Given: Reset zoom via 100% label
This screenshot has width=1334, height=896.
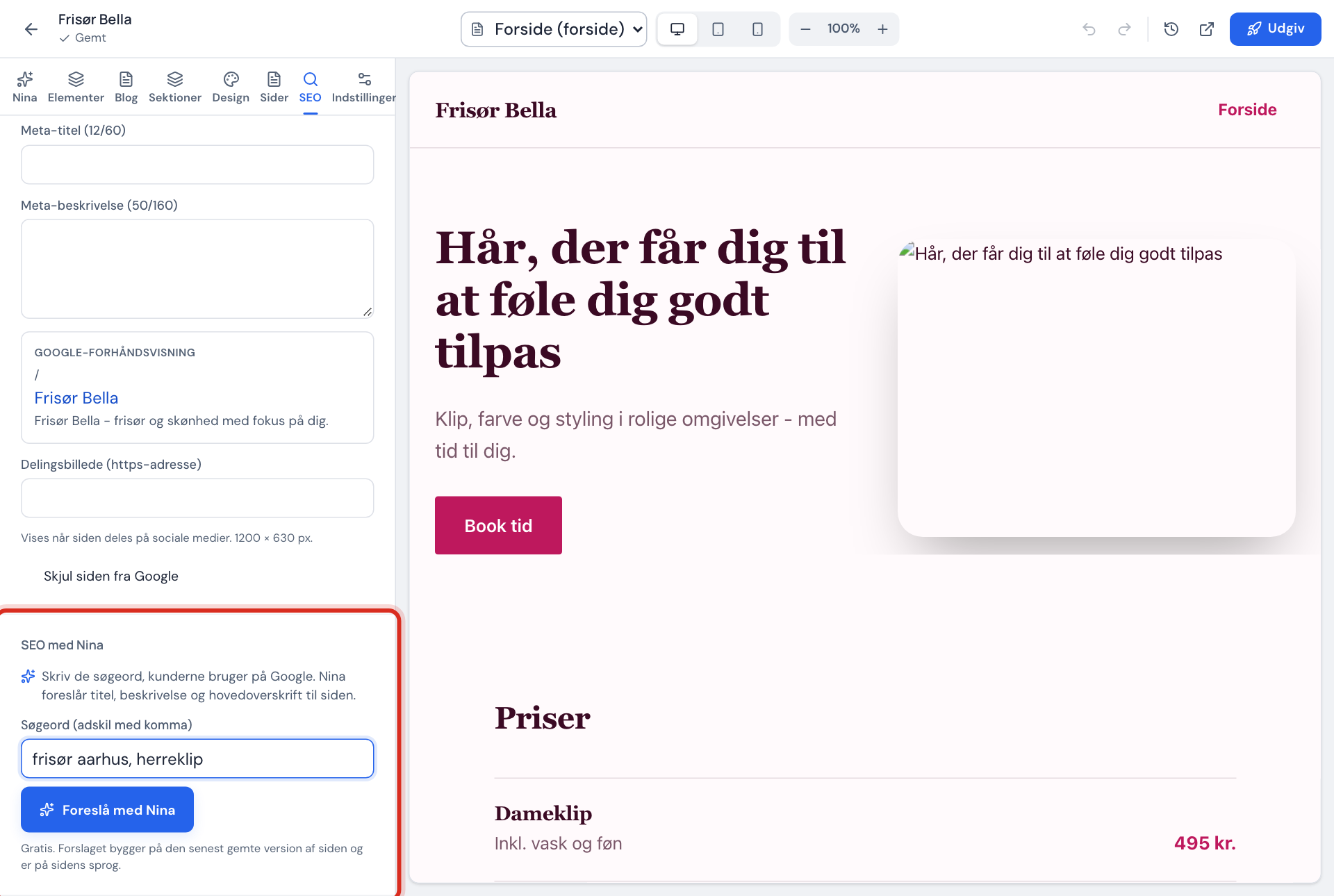Looking at the screenshot, I should pos(843,28).
